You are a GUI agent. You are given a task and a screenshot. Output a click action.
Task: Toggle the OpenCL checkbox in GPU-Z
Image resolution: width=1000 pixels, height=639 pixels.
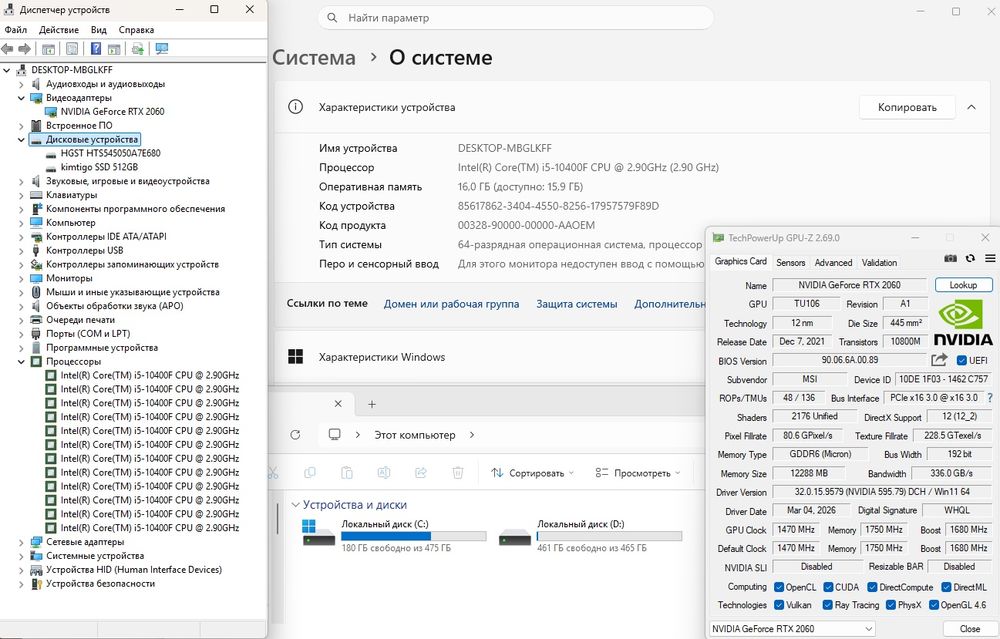pyautogui.click(x=779, y=587)
